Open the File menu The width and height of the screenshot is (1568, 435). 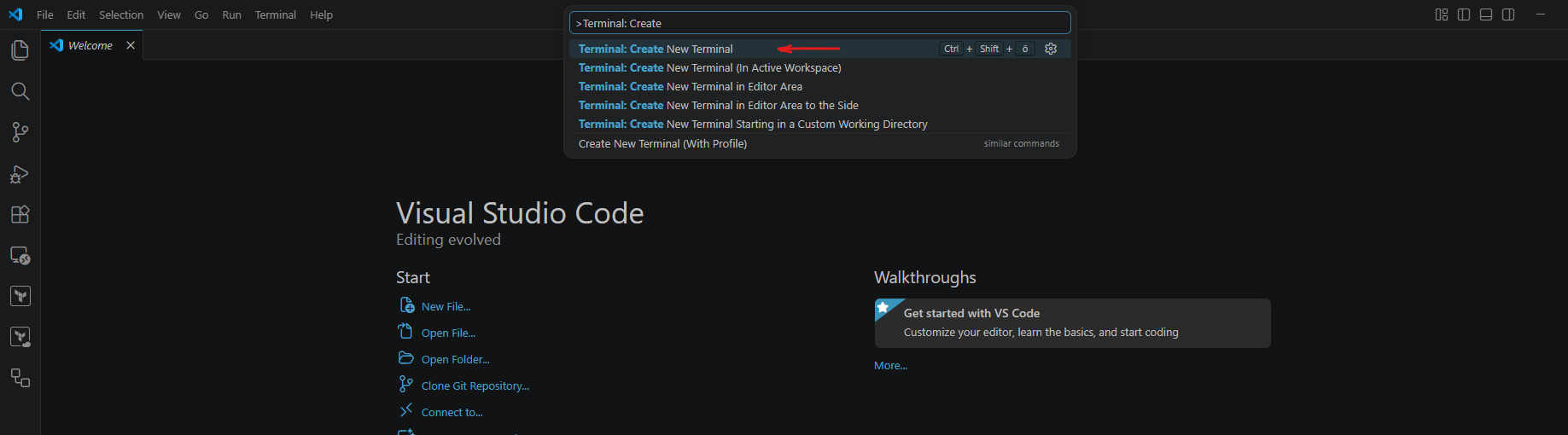45,14
